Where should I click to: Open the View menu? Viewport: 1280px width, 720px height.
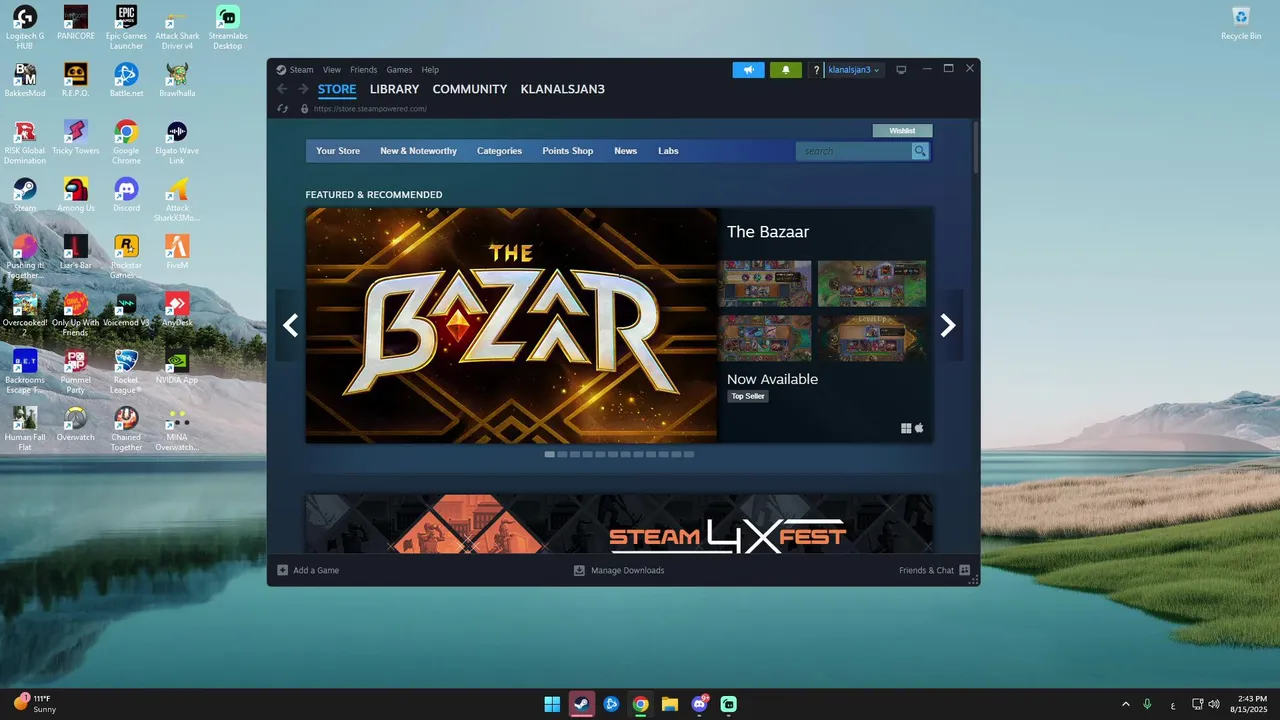click(332, 70)
